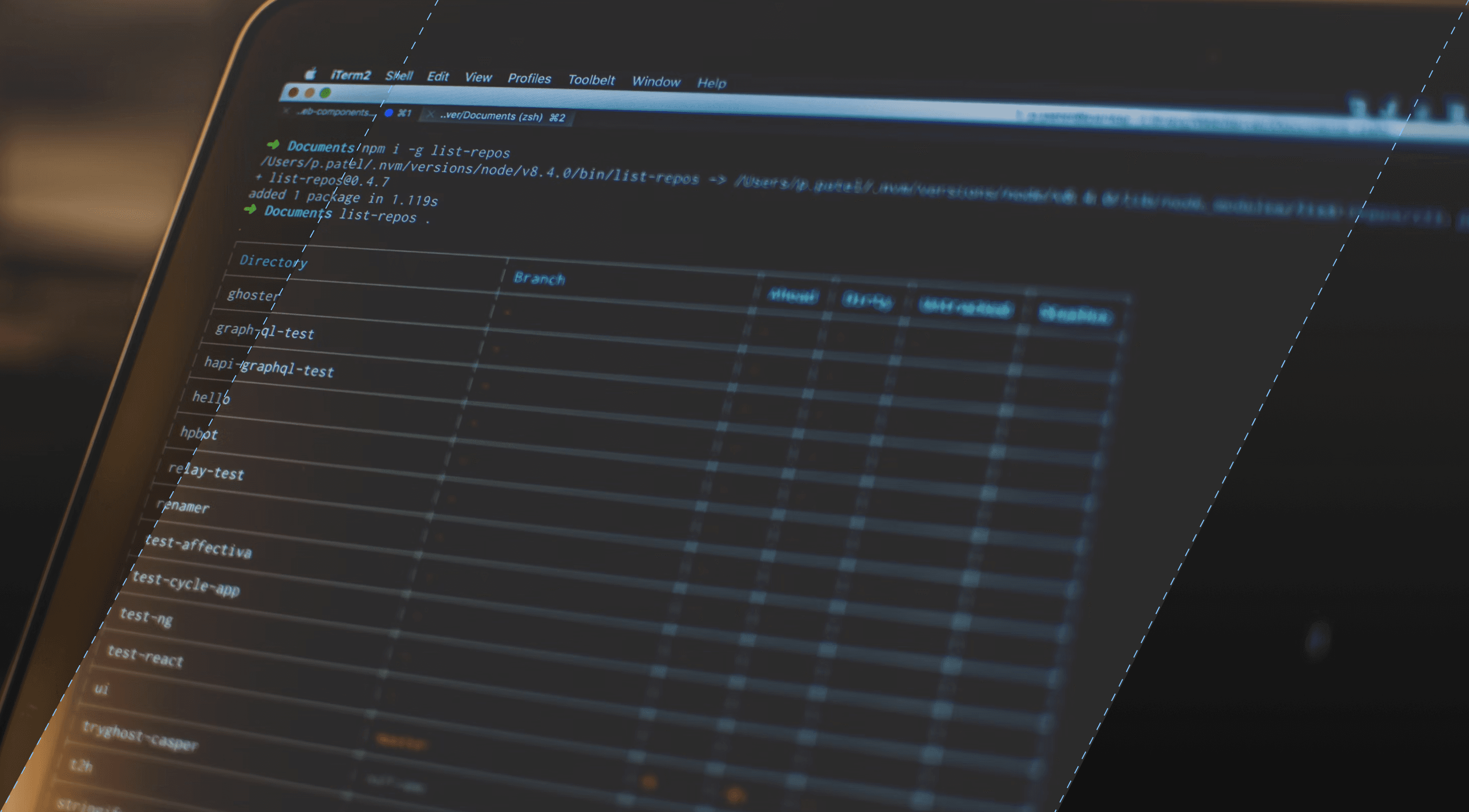Open the Apple menu

311,73
